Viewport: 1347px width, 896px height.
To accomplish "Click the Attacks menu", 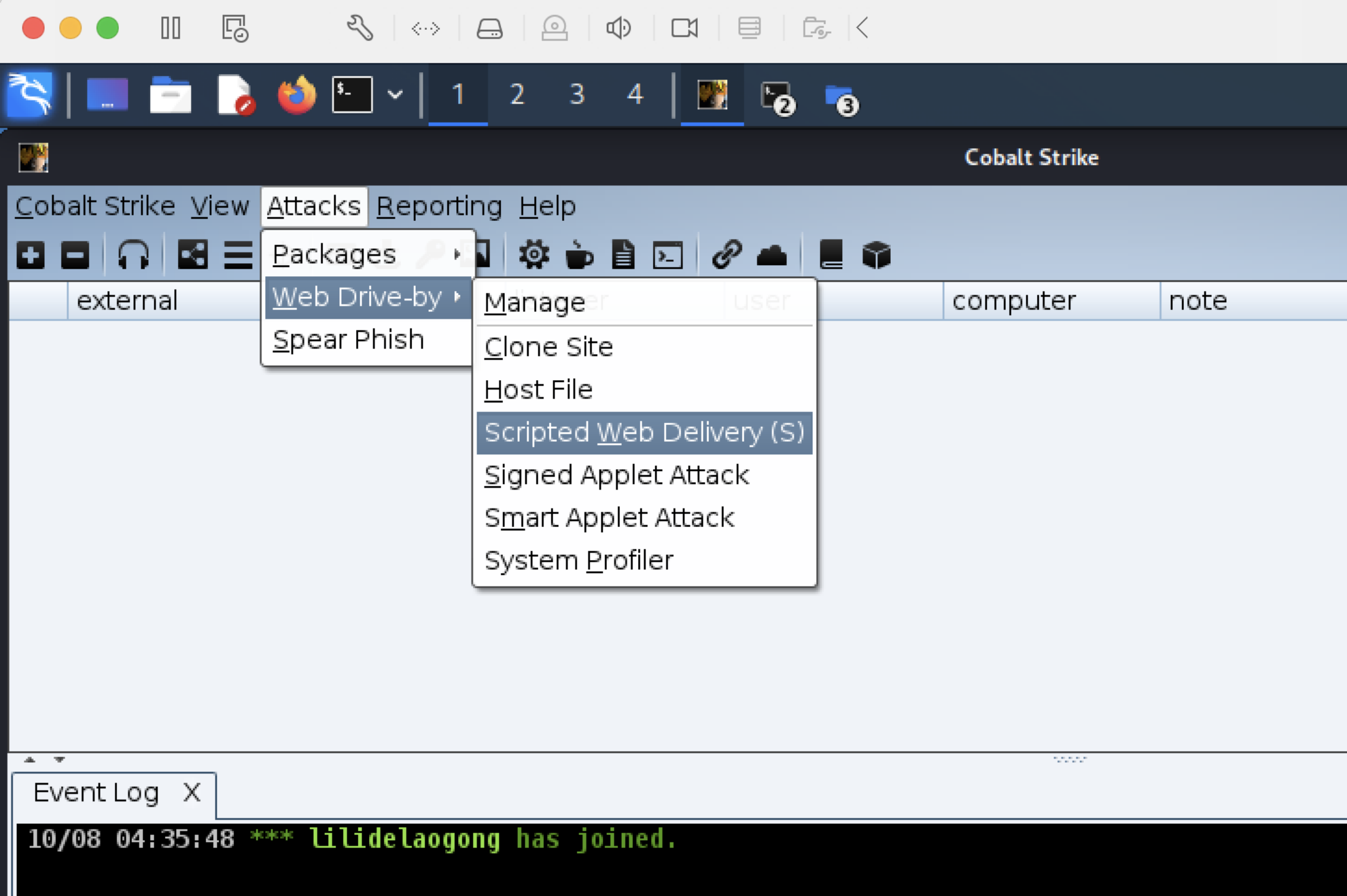I will click(x=314, y=206).
